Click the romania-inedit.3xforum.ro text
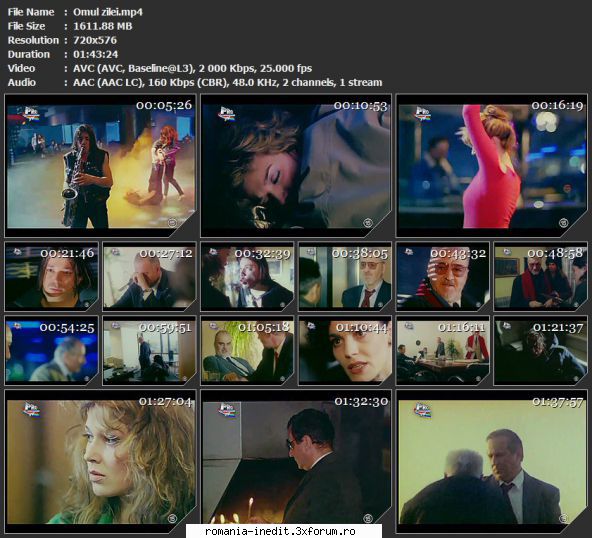 pyautogui.click(x=280, y=531)
